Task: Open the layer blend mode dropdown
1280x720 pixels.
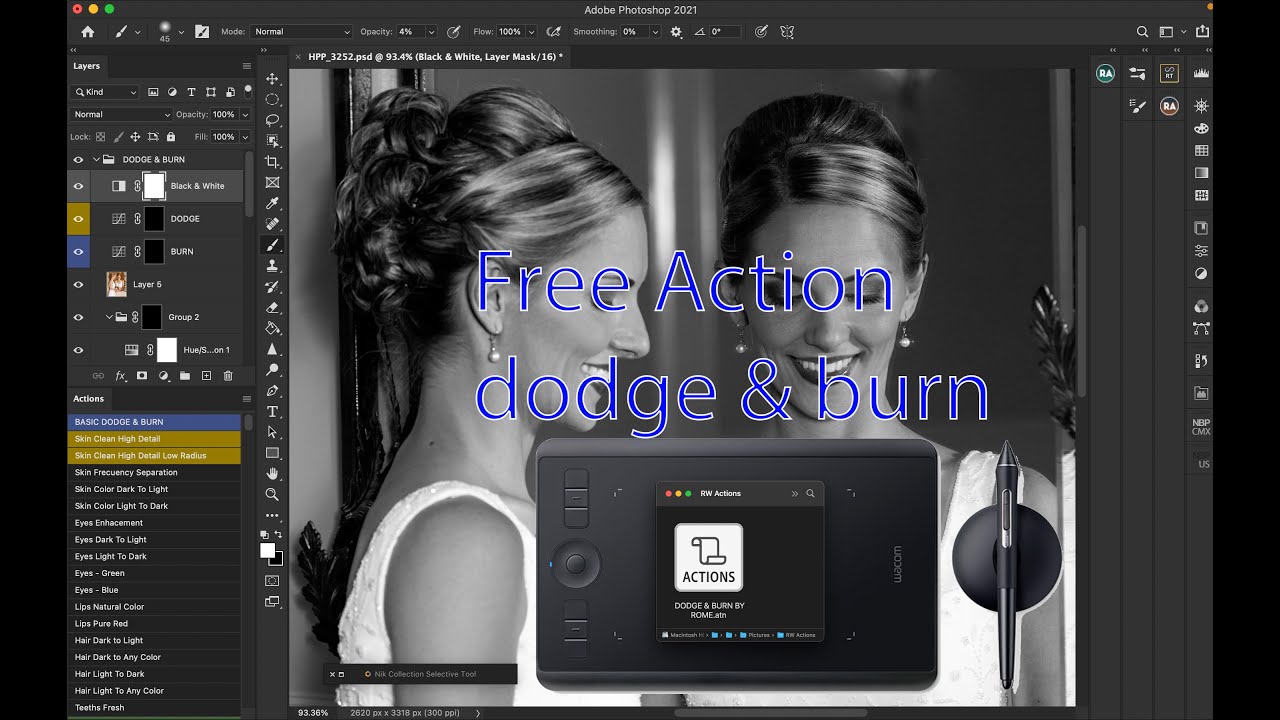Action: [122, 115]
